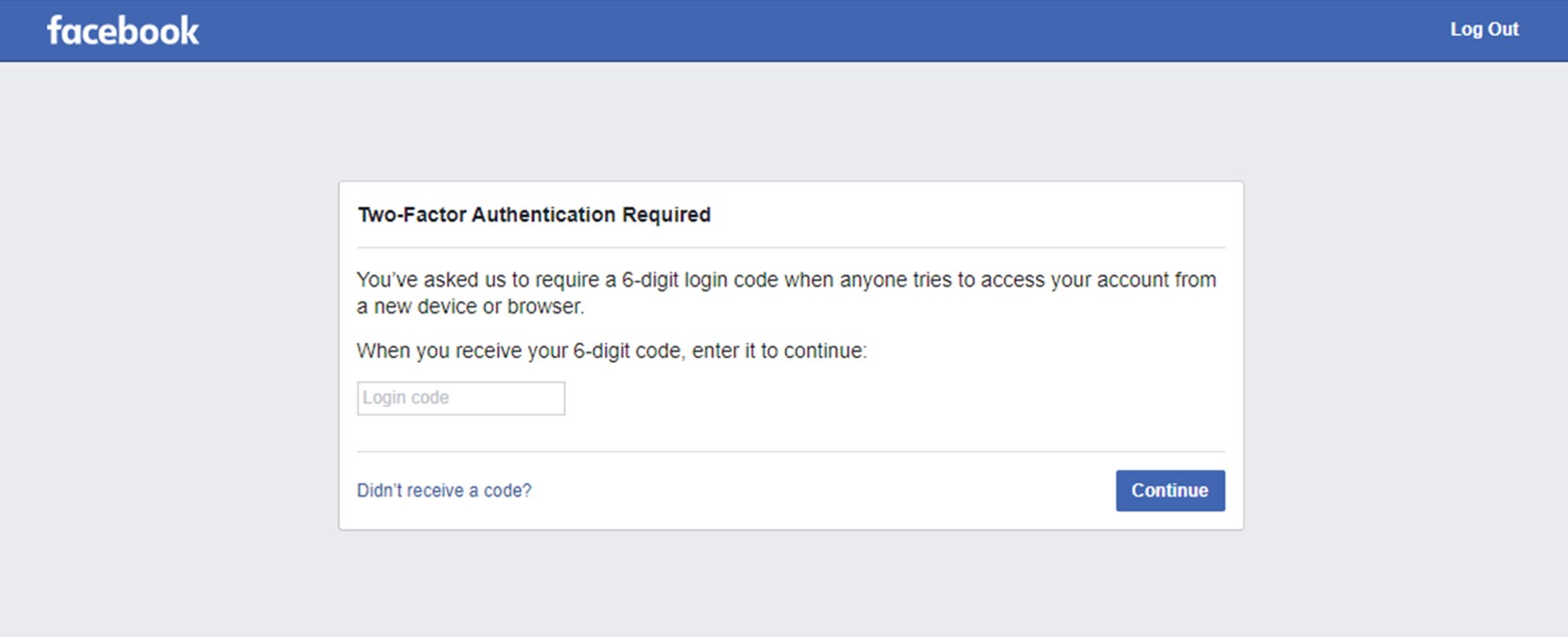Sign out using the Log Out link

pyautogui.click(x=1484, y=29)
